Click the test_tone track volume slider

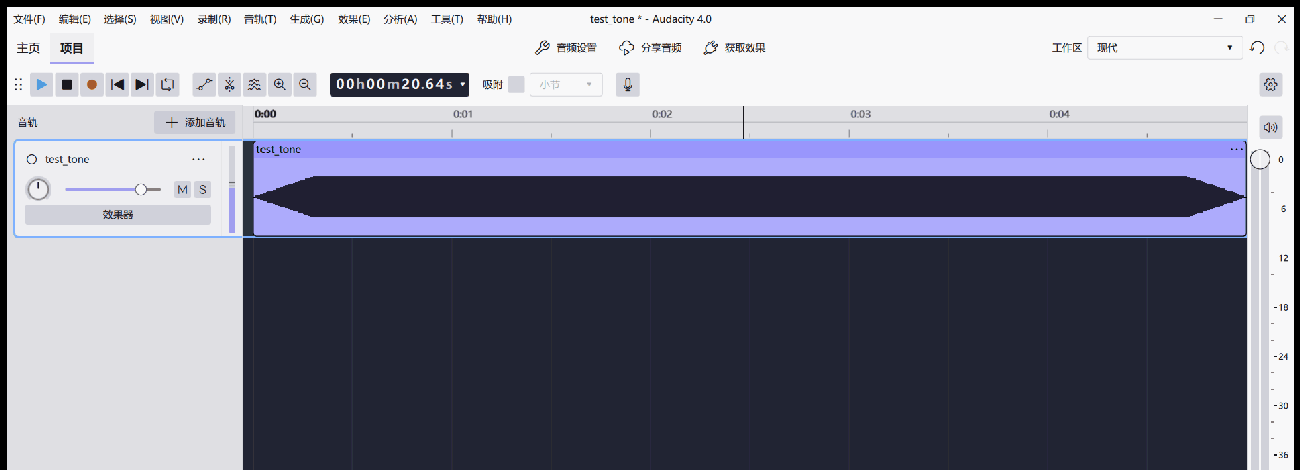[x=113, y=189]
